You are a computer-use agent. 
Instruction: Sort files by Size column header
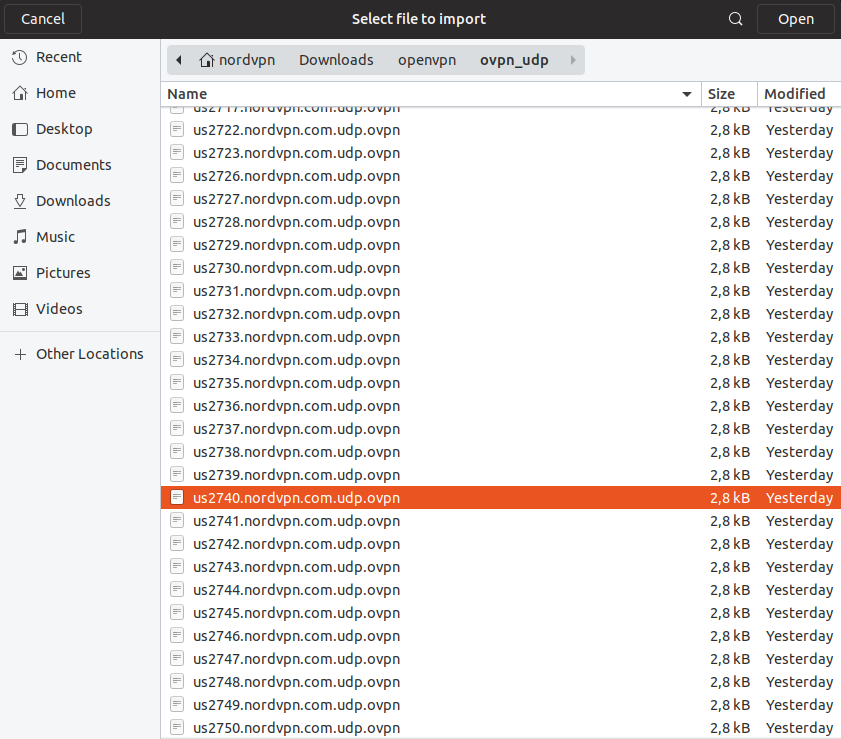(x=721, y=94)
